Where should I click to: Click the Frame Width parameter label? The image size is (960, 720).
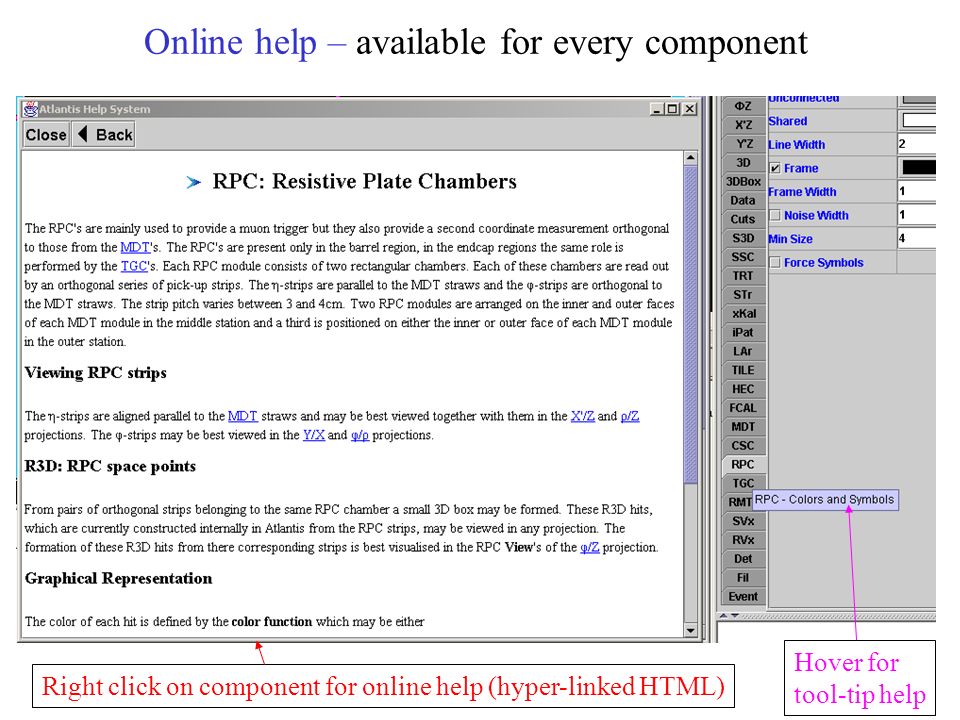803,192
